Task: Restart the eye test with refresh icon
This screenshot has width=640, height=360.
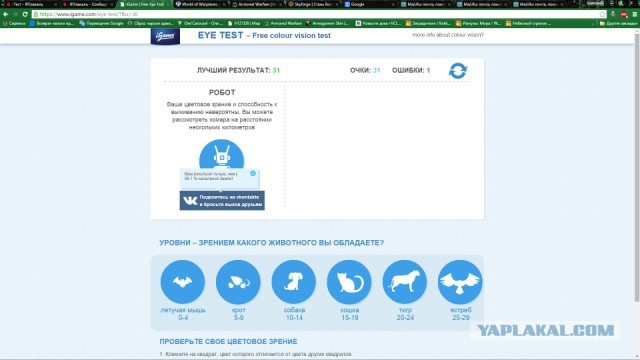Action: [458, 71]
